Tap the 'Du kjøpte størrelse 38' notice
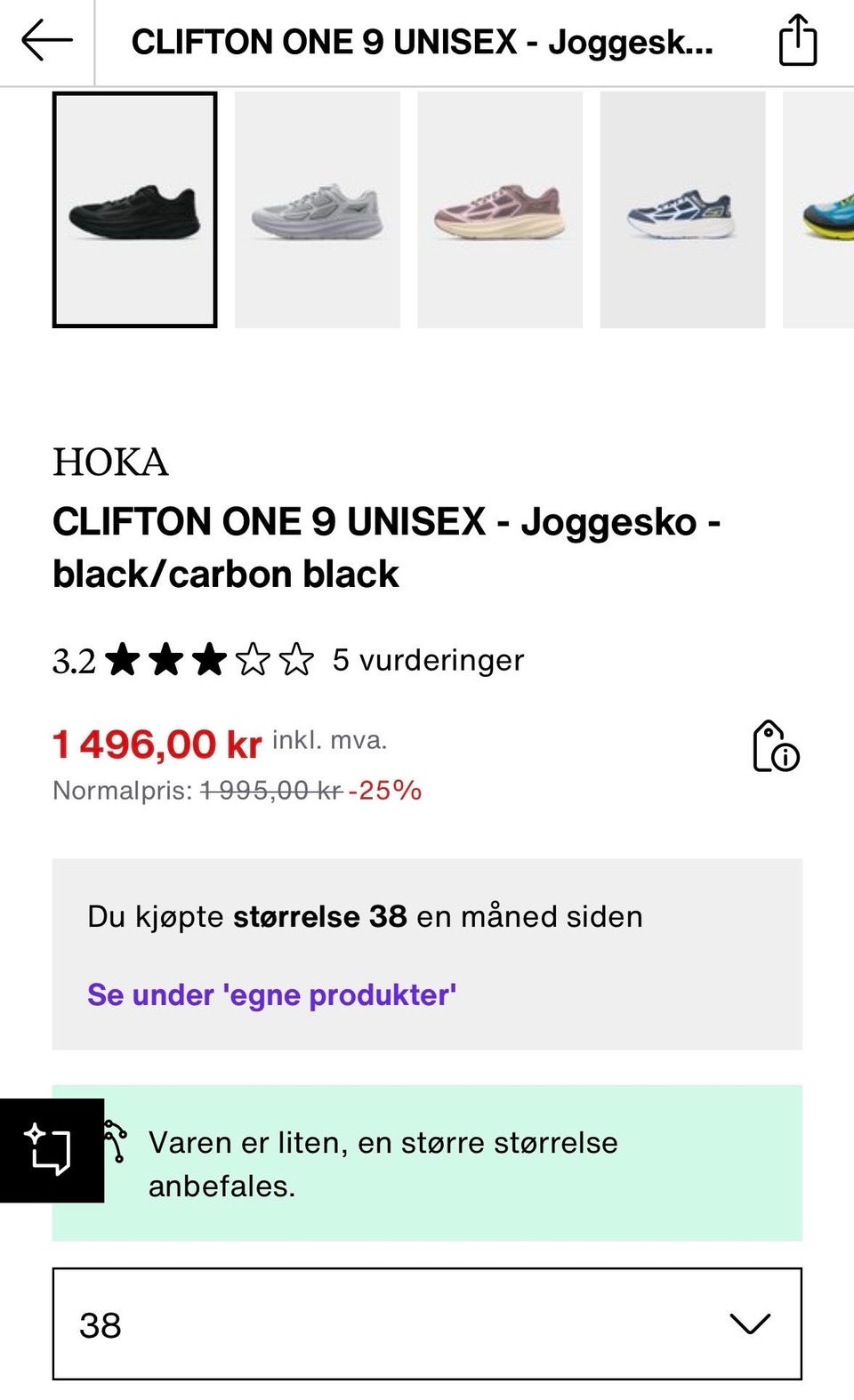854x1400 pixels. coord(365,916)
